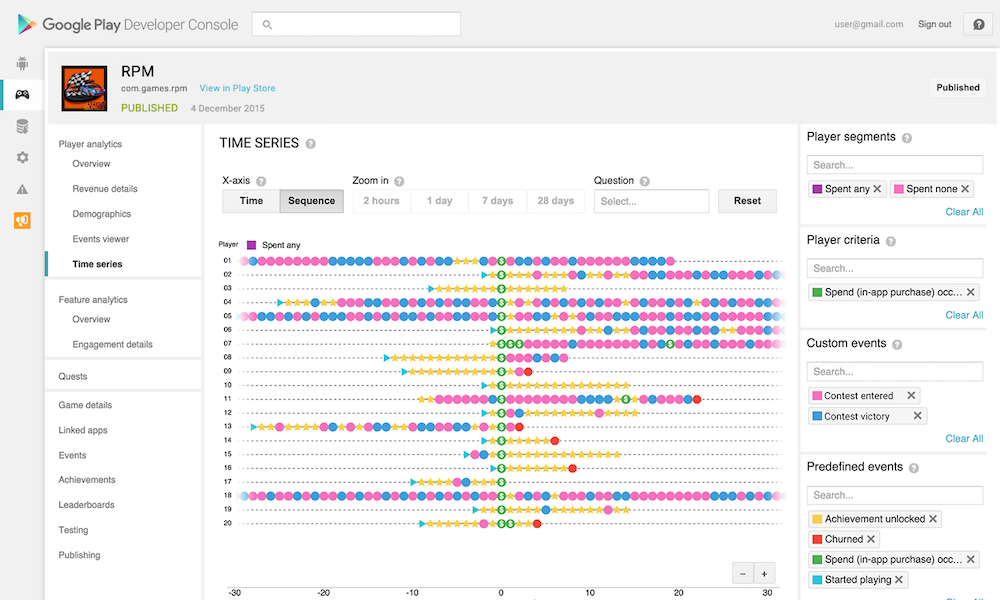Image resolution: width=1000 pixels, height=600 pixels.
Task: Open the Android apps sidebar icon
Action: coord(22,63)
